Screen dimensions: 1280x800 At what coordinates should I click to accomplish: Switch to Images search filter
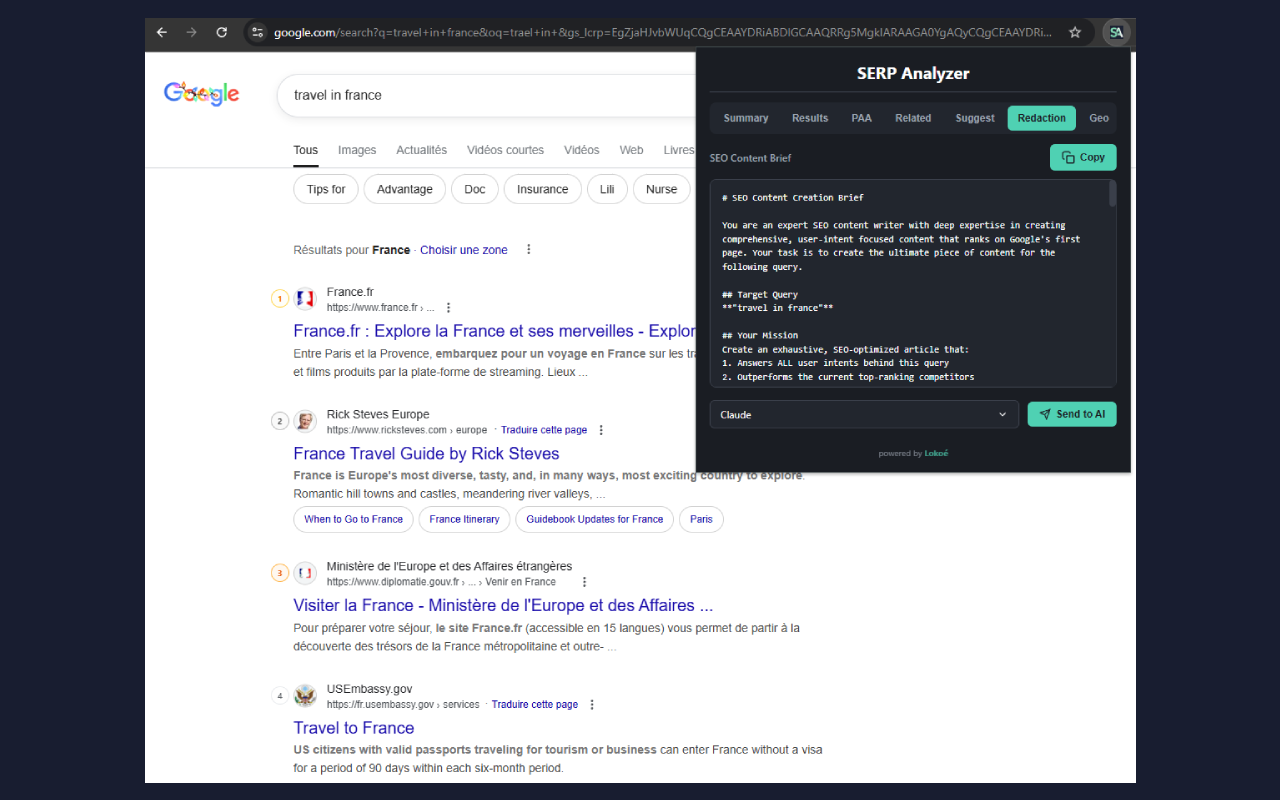[357, 150]
